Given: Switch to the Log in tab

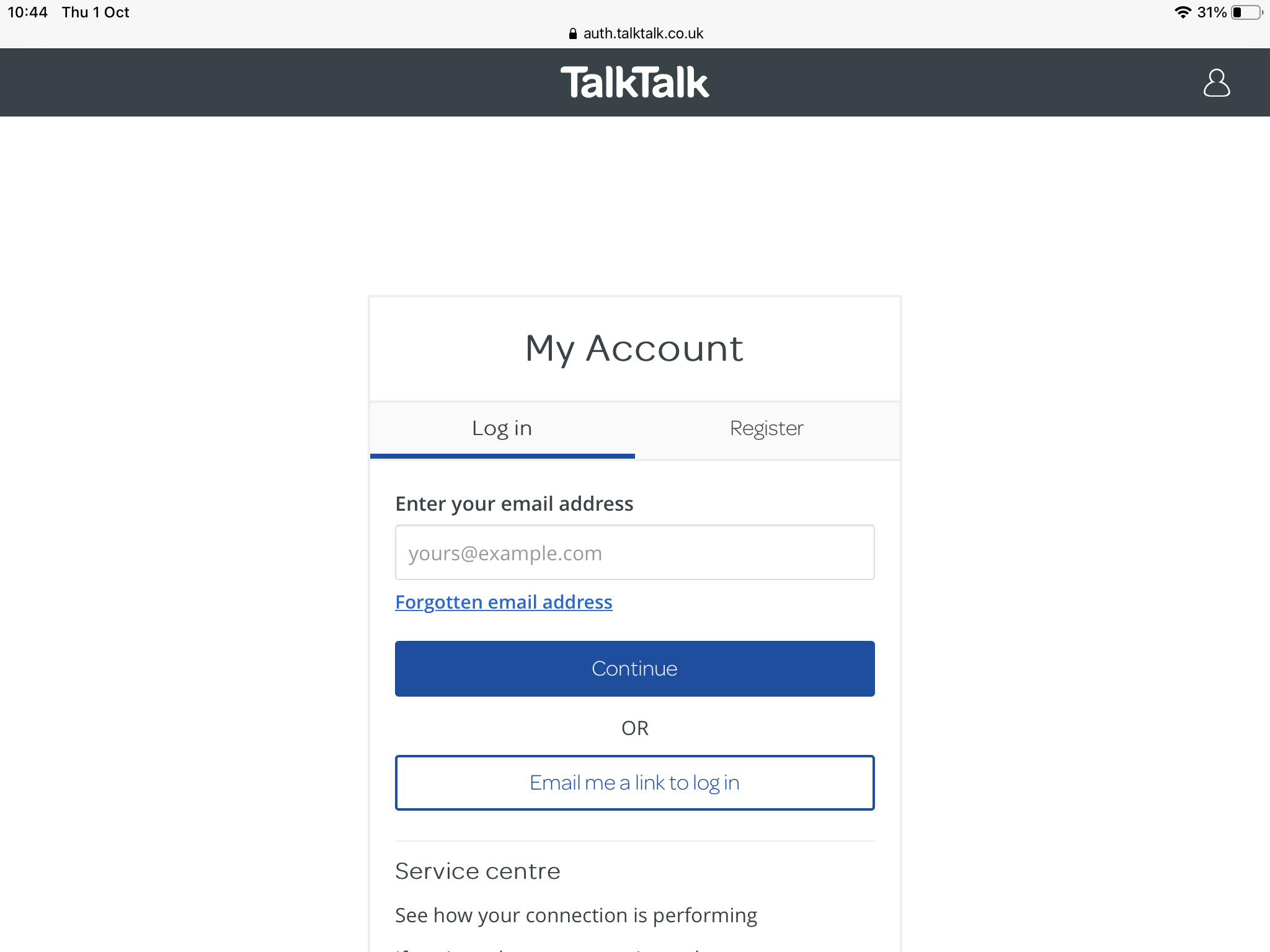Looking at the screenshot, I should (502, 429).
